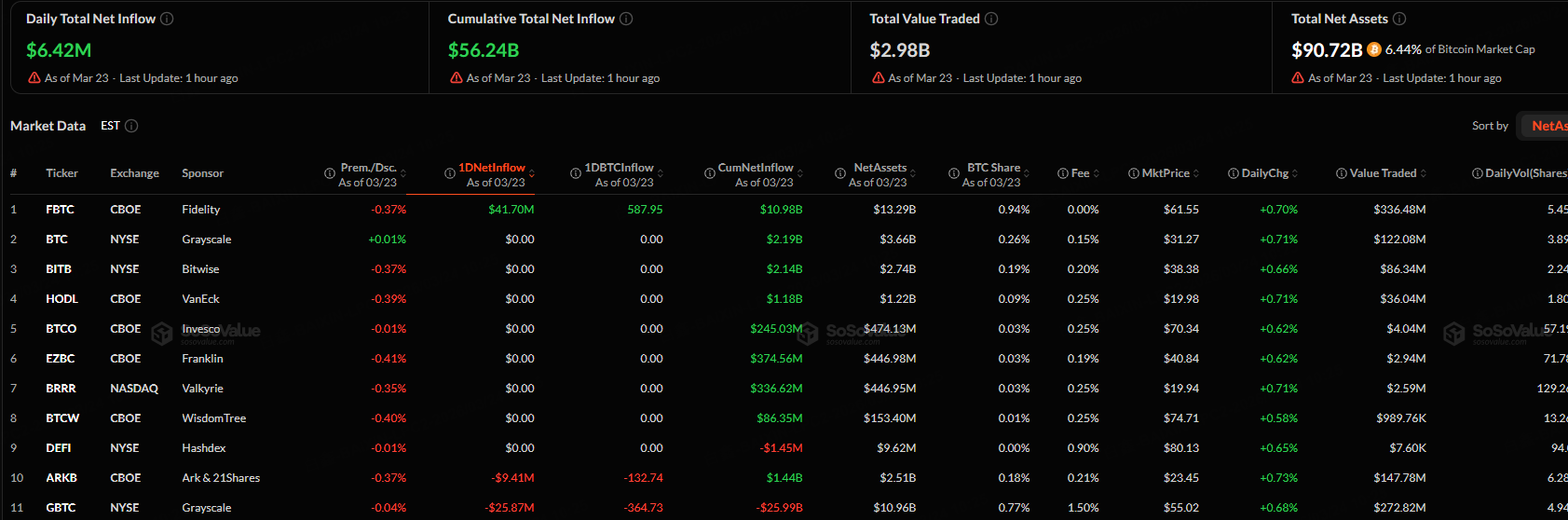1568x520 pixels.
Task: Open the BTCO ticker row
Action: [61, 329]
